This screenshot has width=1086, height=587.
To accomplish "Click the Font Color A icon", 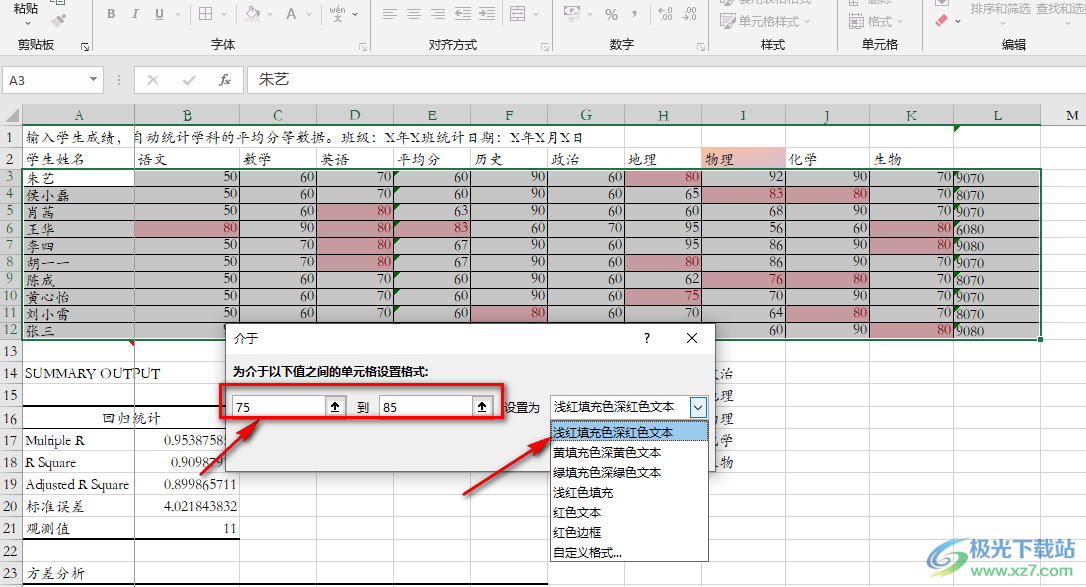I will (x=292, y=14).
